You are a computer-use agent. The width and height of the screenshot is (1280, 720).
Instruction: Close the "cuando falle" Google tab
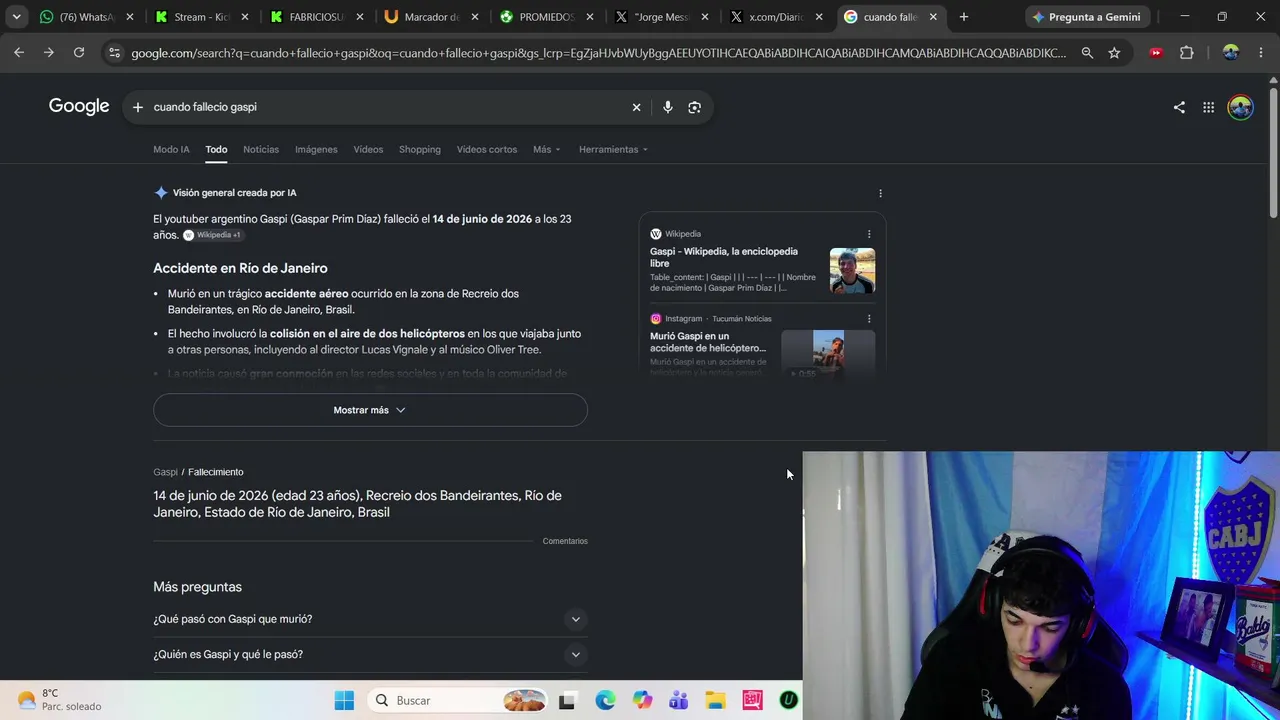(933, 17)
